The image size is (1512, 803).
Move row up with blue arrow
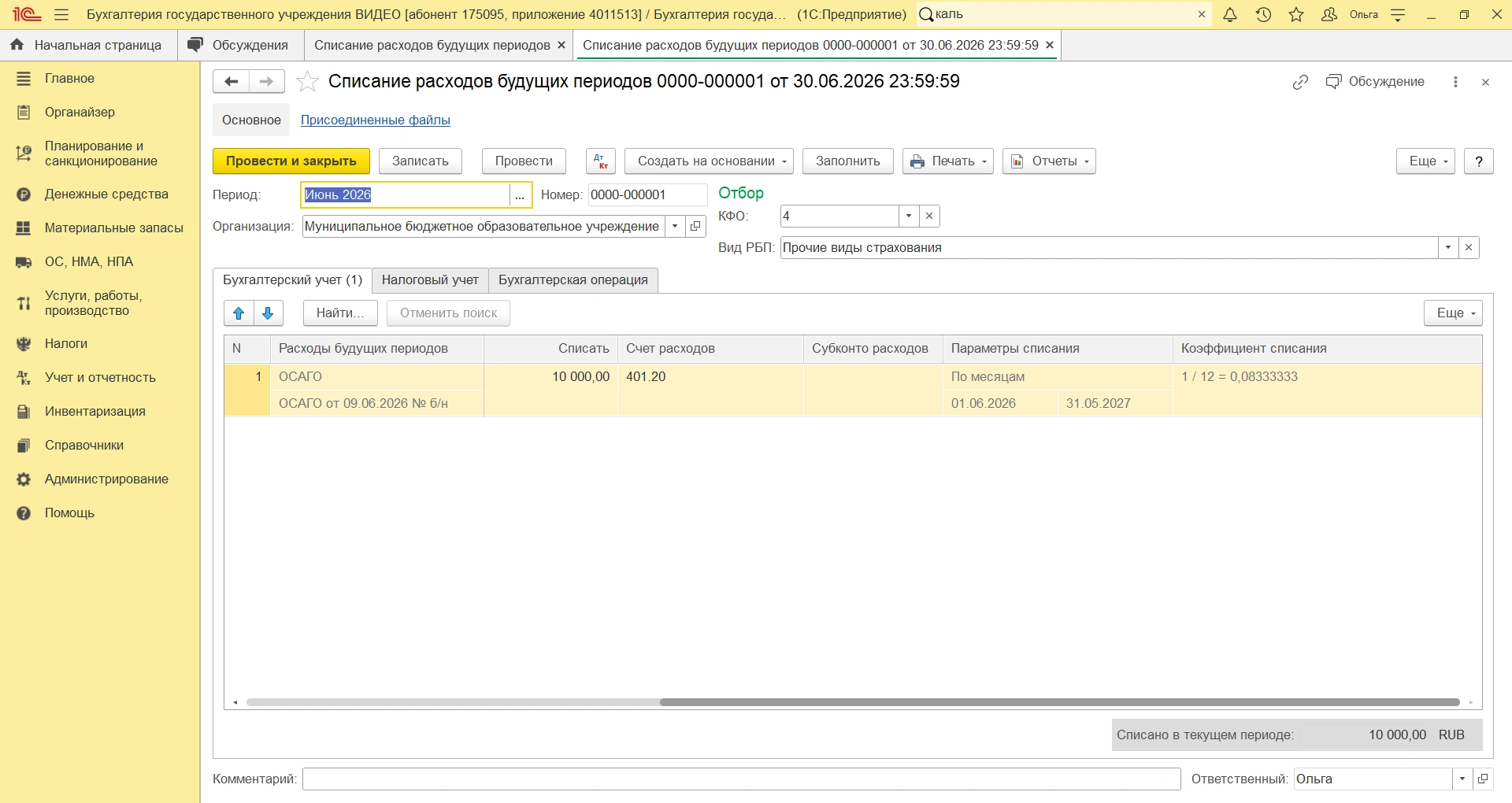[239, 313]
